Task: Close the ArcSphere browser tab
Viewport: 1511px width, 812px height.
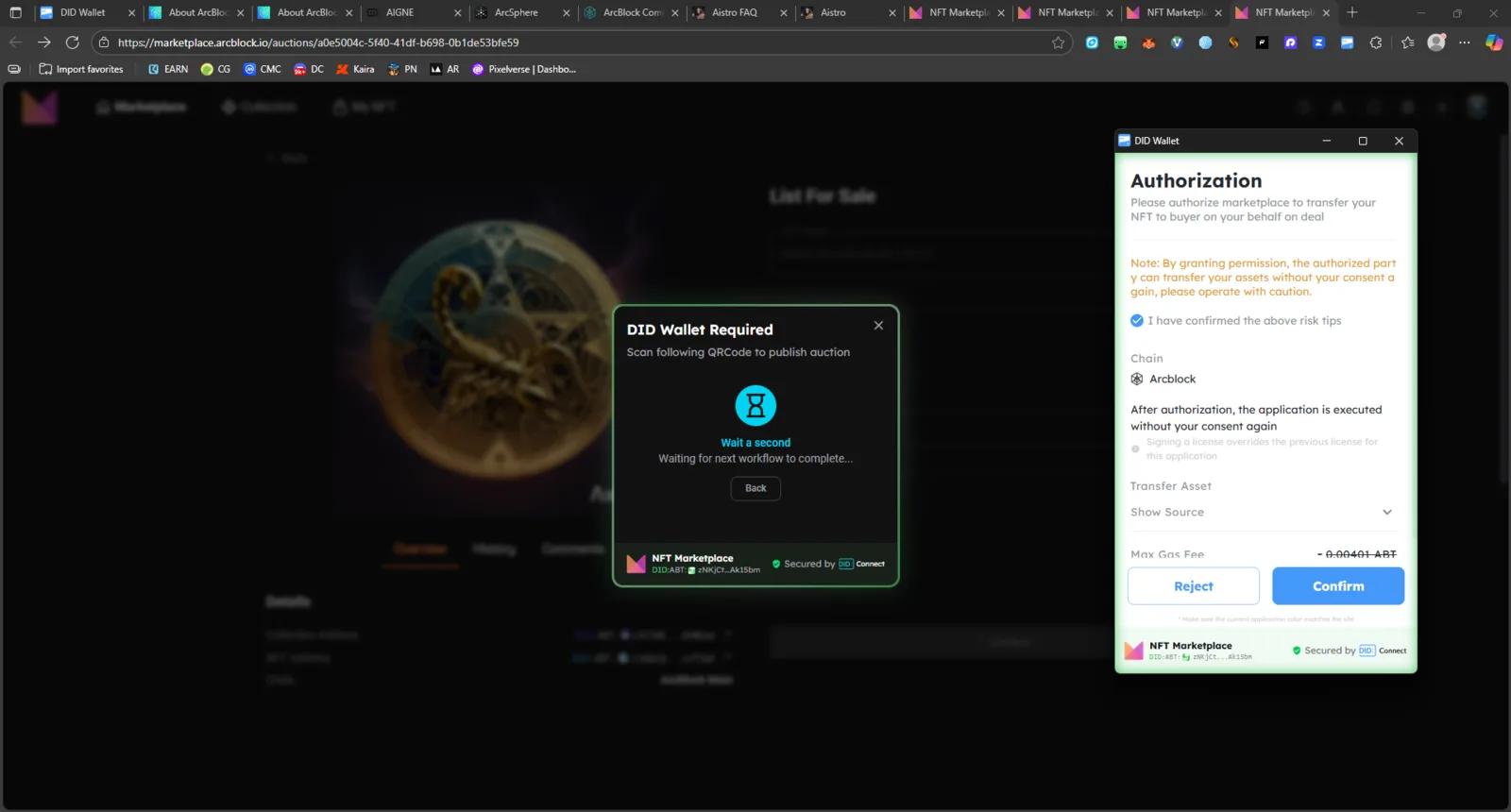Action: coord(567,13)
